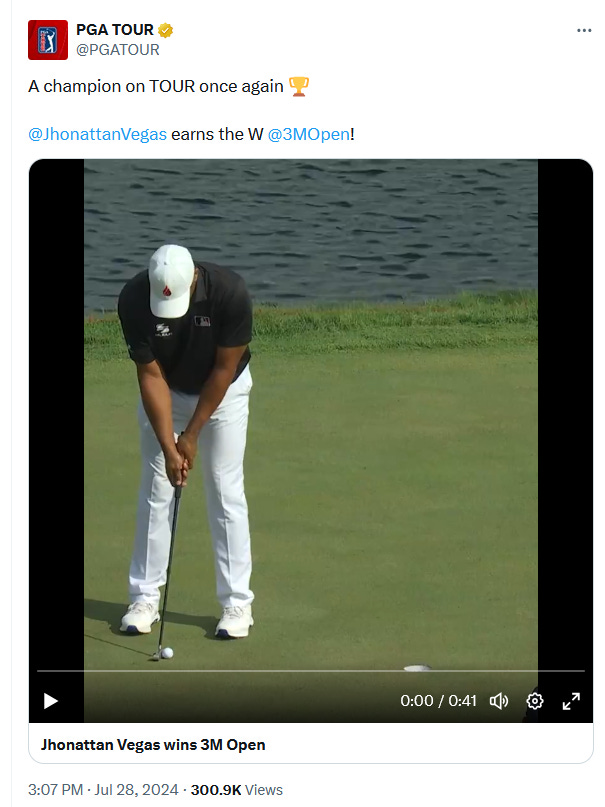Click the PGA TOUR profile avatar
Screen dimensions: 605x807
48,40
